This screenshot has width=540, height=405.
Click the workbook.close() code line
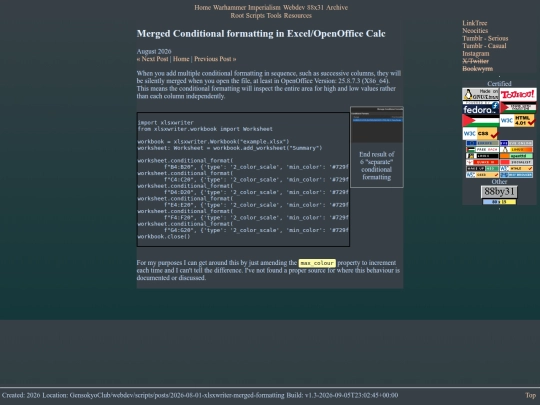point(164,237)
